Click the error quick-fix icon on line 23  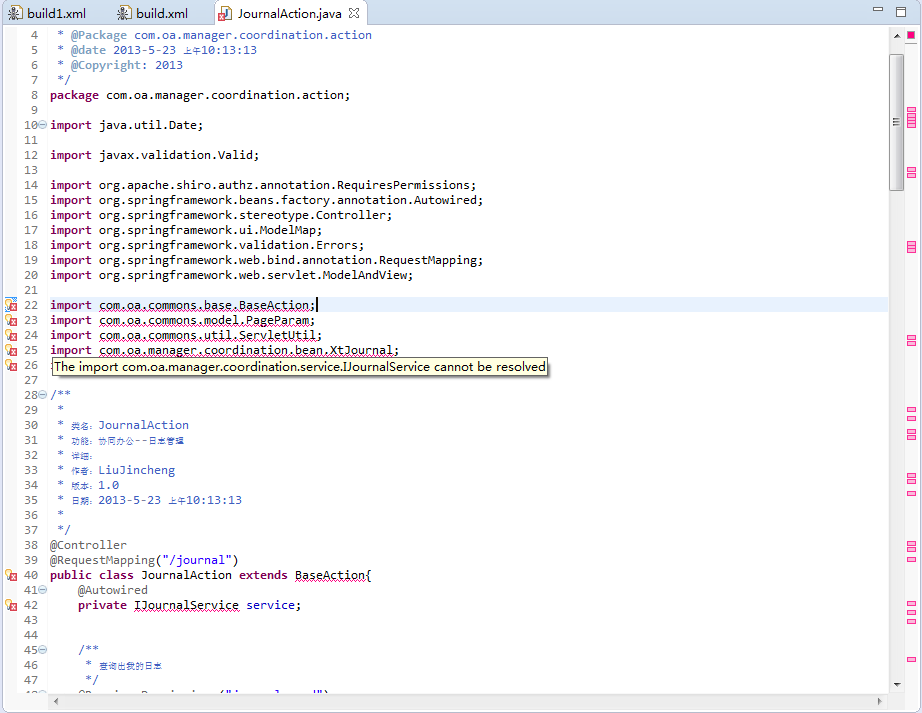pyautogui.click(x=11, y=320)
